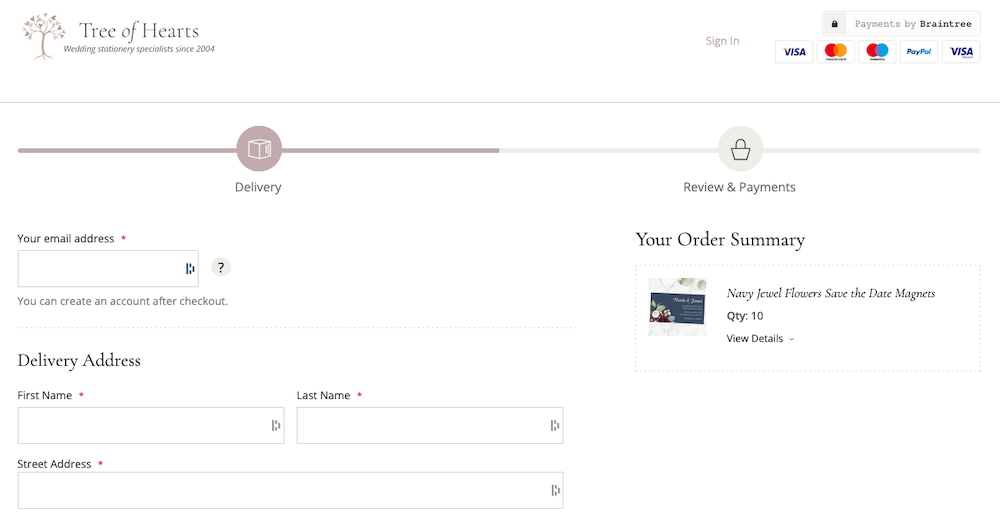Click the 'First Name' label
The width and height of the screenshot is (1000, 515).
pyautogui.click(x=45, y=395)
